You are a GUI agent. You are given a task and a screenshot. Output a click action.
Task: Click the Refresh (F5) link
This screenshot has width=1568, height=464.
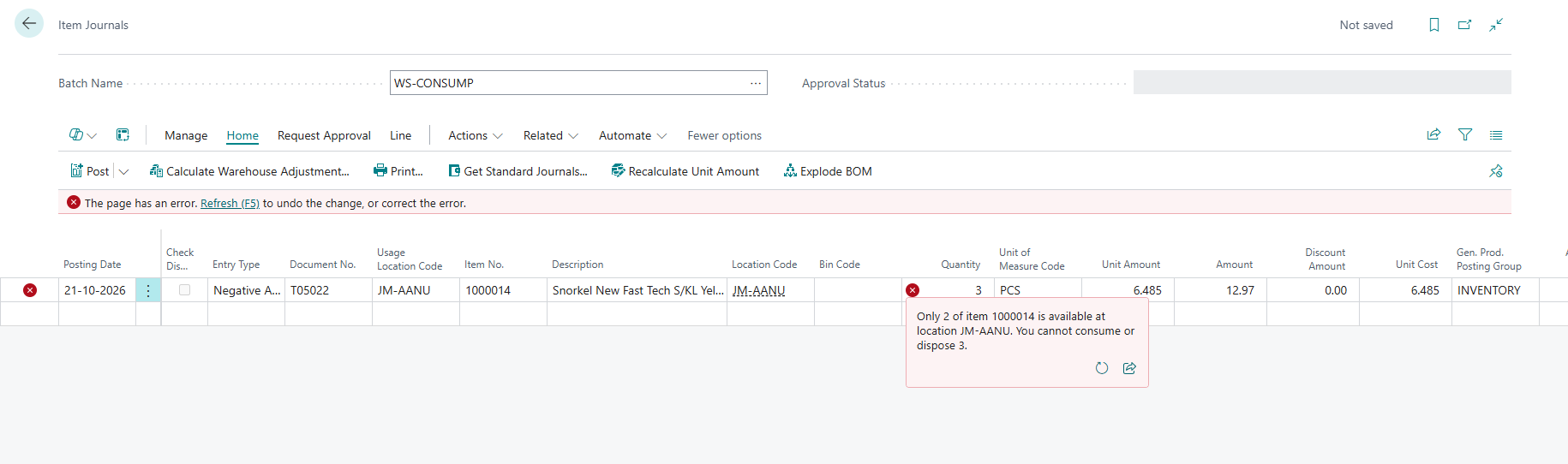pyautogui.click(x=230, y=203)
